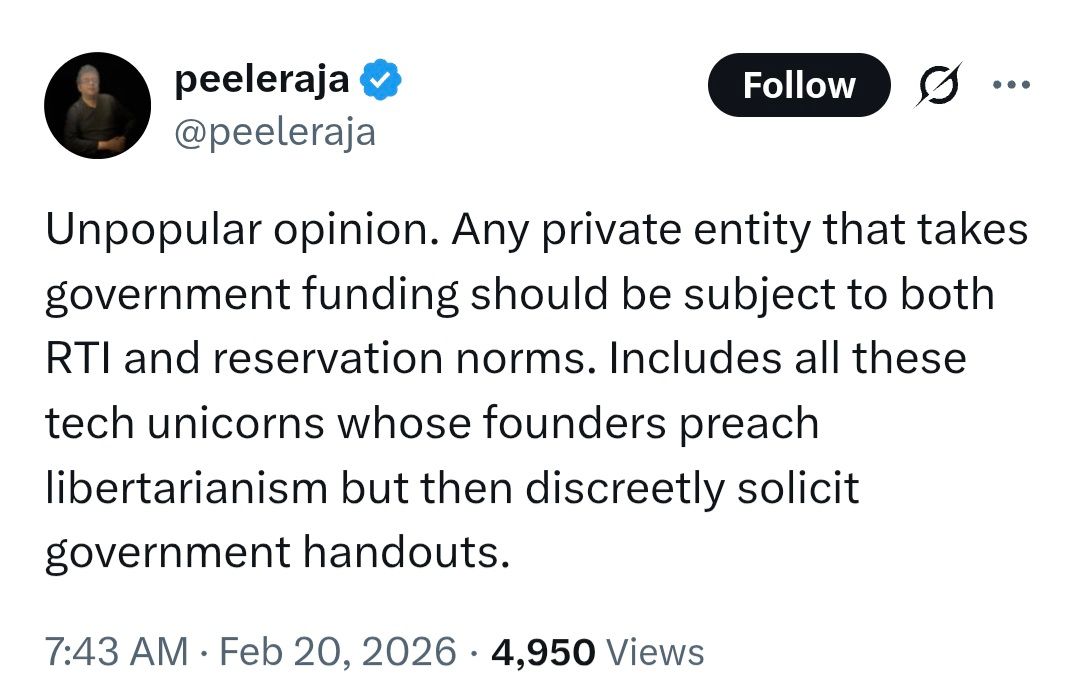Open peeleraja's profile picture
1080x691 pixels.
(x=98, y=105)
